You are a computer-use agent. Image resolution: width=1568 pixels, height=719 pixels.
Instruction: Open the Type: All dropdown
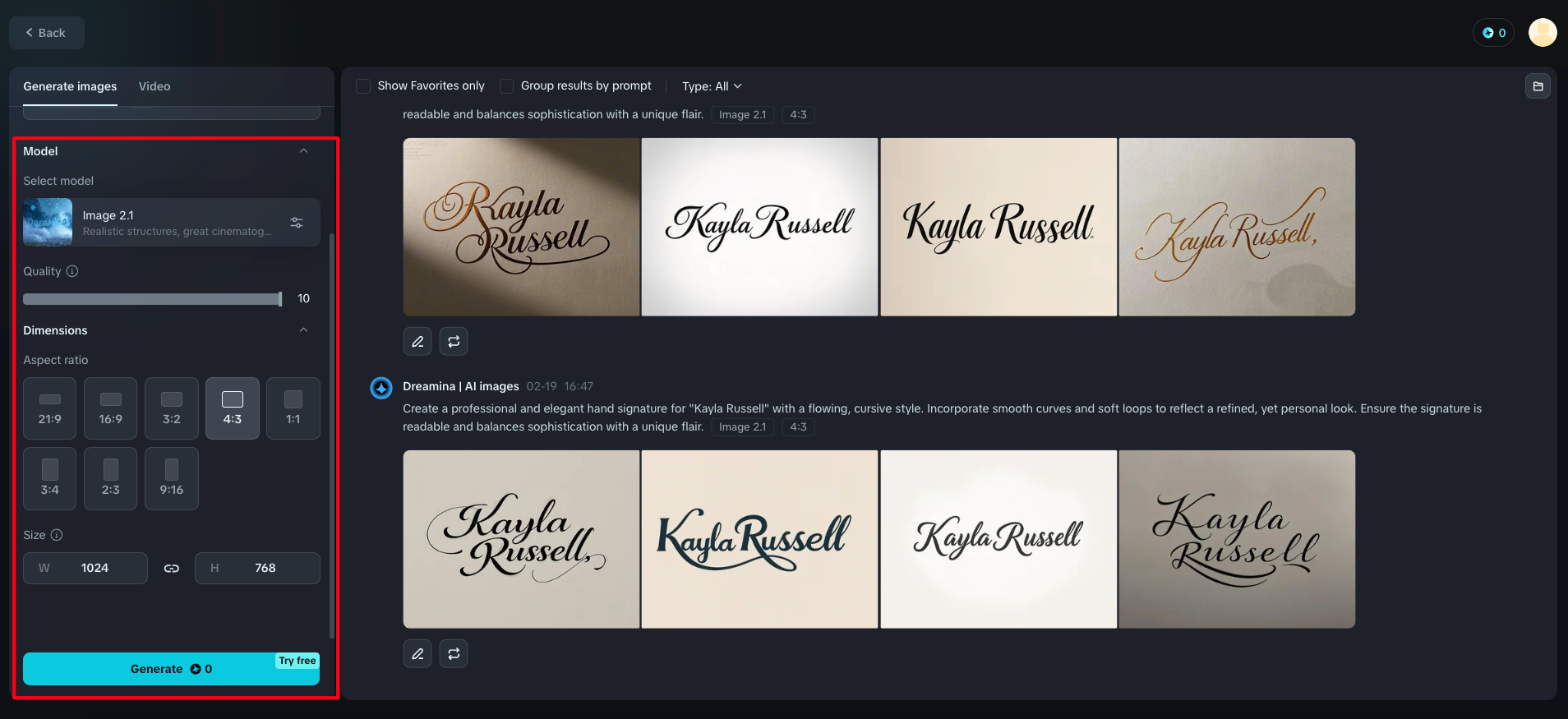712,86
